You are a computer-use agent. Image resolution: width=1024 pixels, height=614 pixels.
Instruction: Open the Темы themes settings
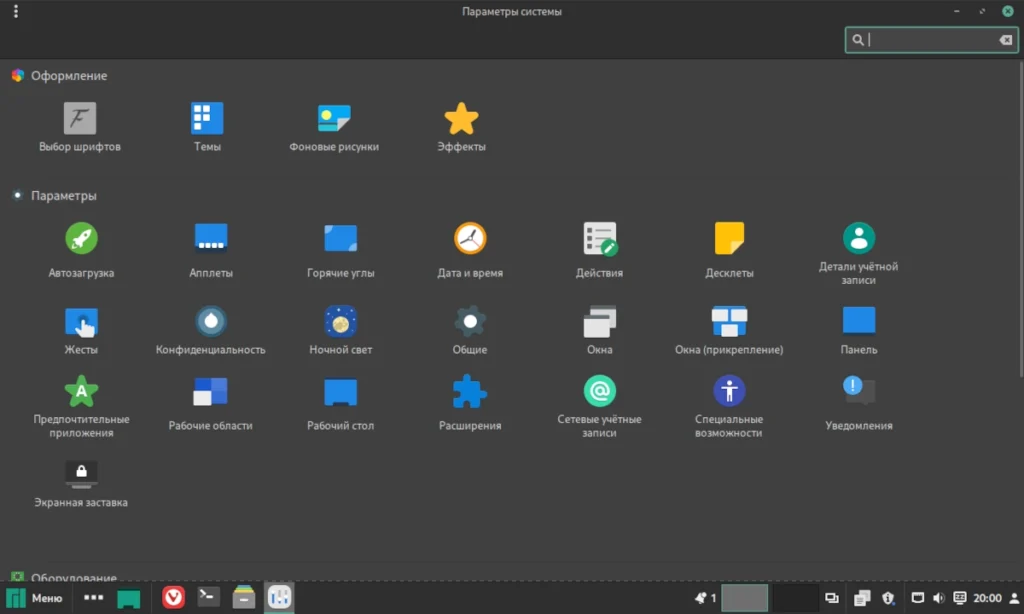[x=207, y=127]
